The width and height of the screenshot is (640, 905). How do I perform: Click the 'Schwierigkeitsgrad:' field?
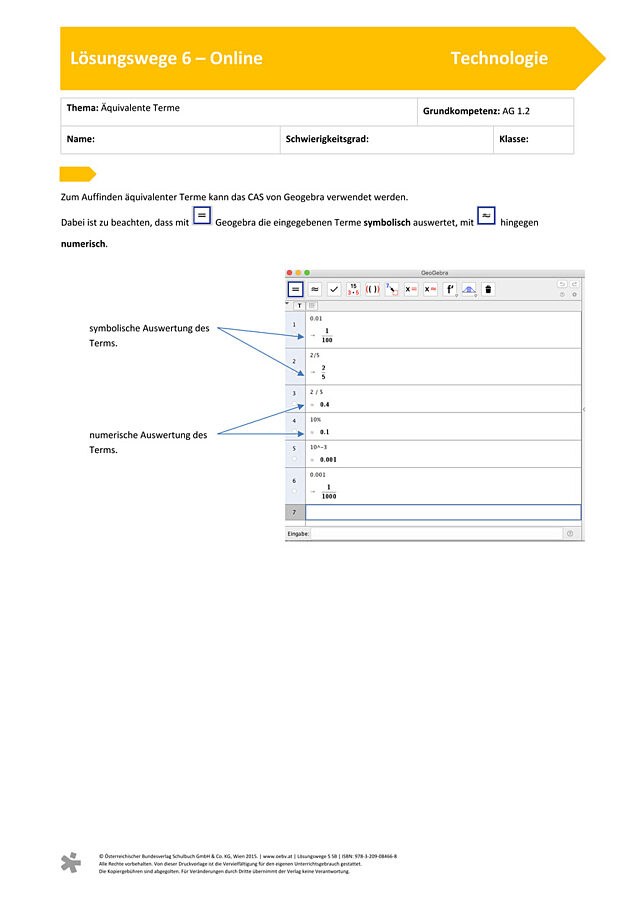[387, 140]
